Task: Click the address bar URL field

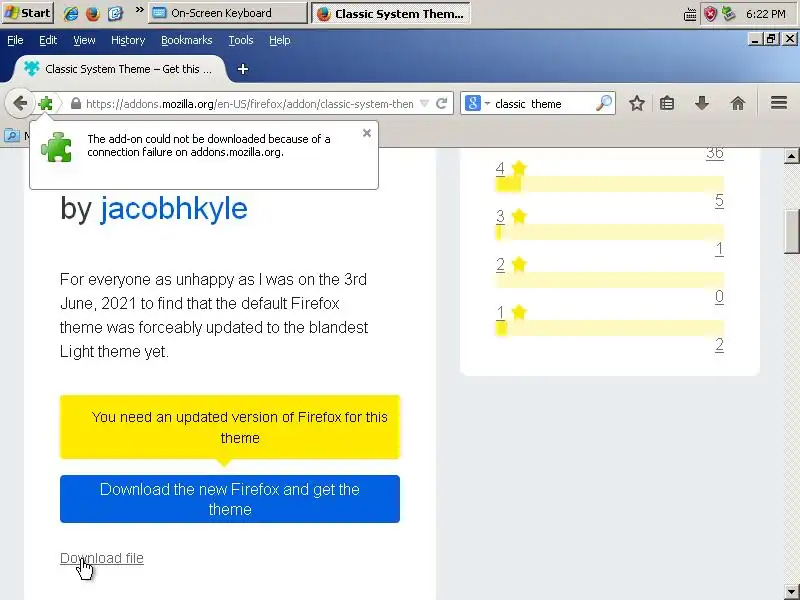Action: [x=249, y=104]
